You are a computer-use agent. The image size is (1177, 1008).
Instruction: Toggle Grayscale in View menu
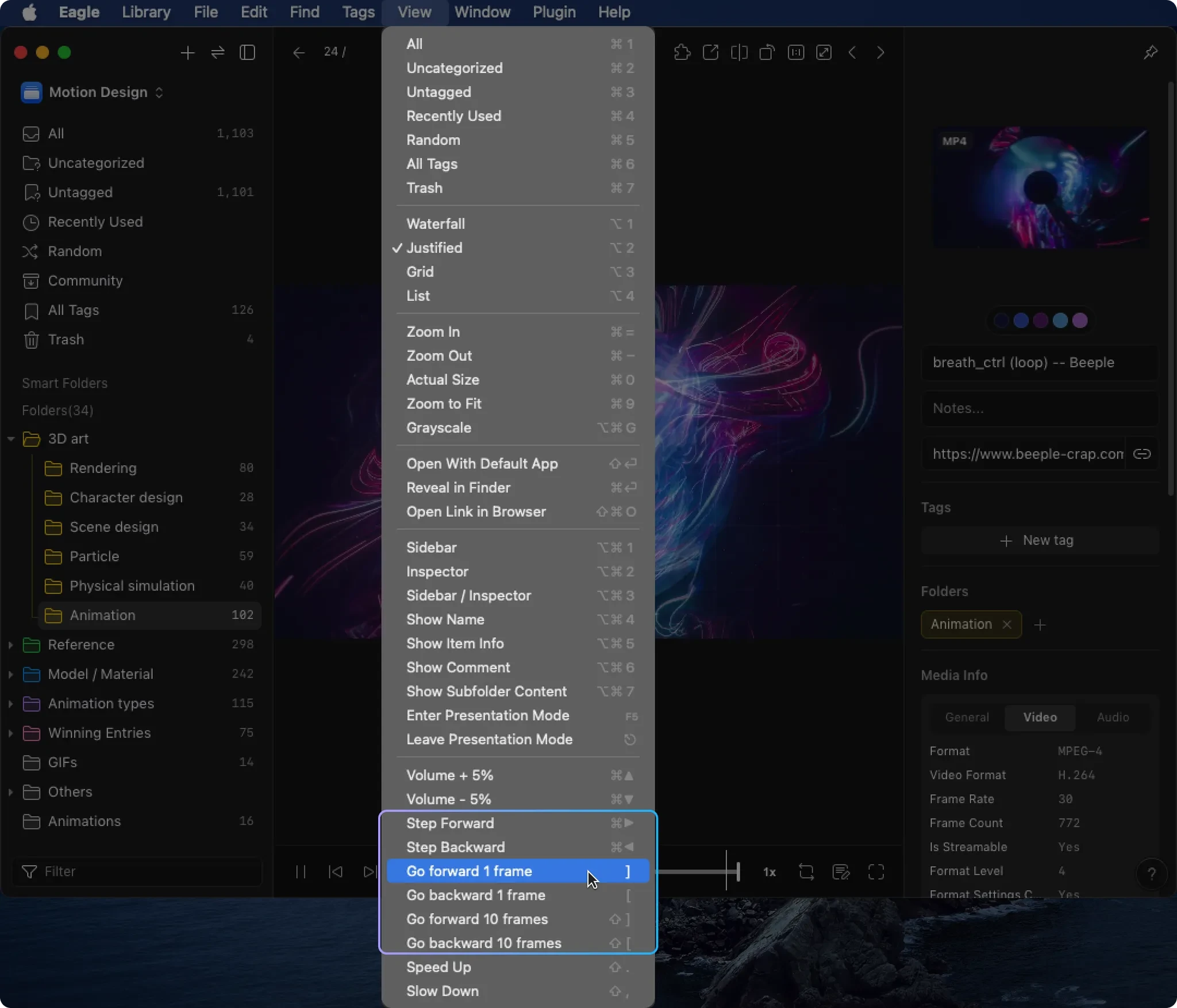pyautogui.click(x=518, y=428)
